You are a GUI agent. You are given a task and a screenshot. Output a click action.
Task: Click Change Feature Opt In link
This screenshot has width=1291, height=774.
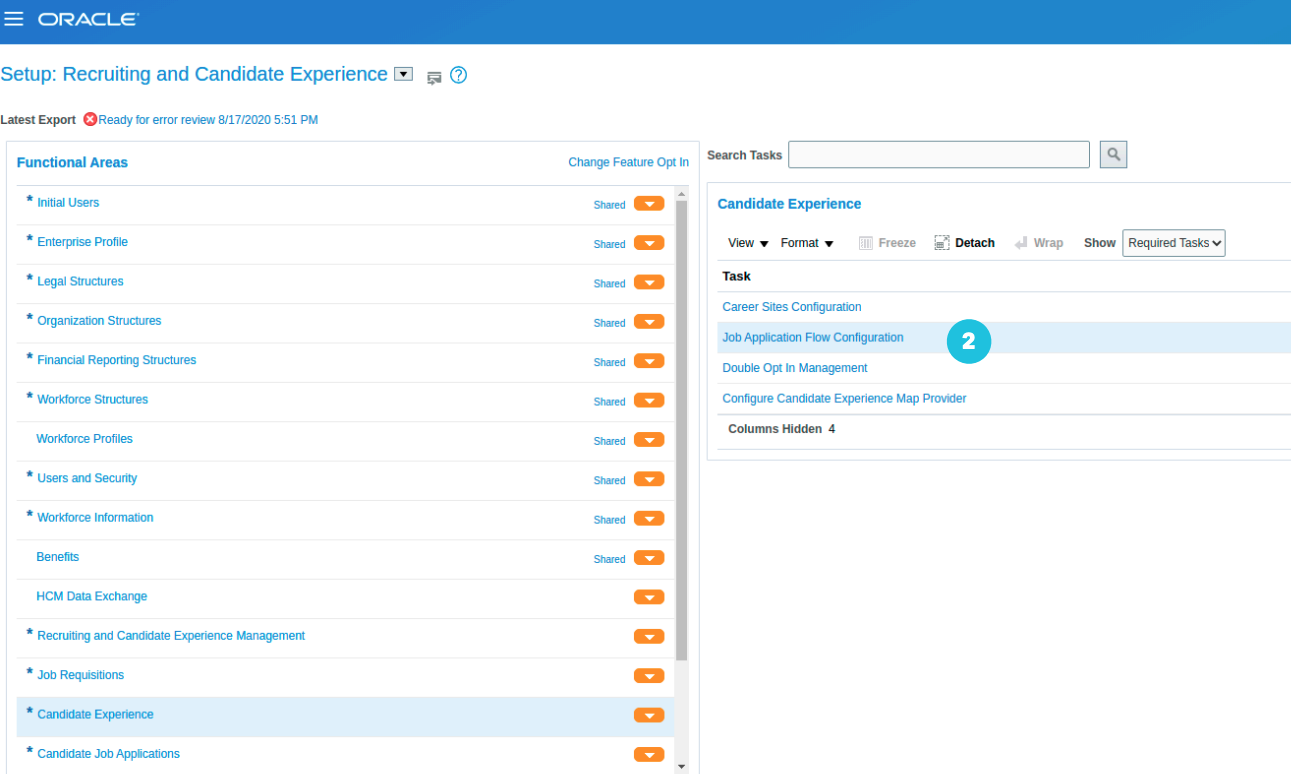[628, 162]
